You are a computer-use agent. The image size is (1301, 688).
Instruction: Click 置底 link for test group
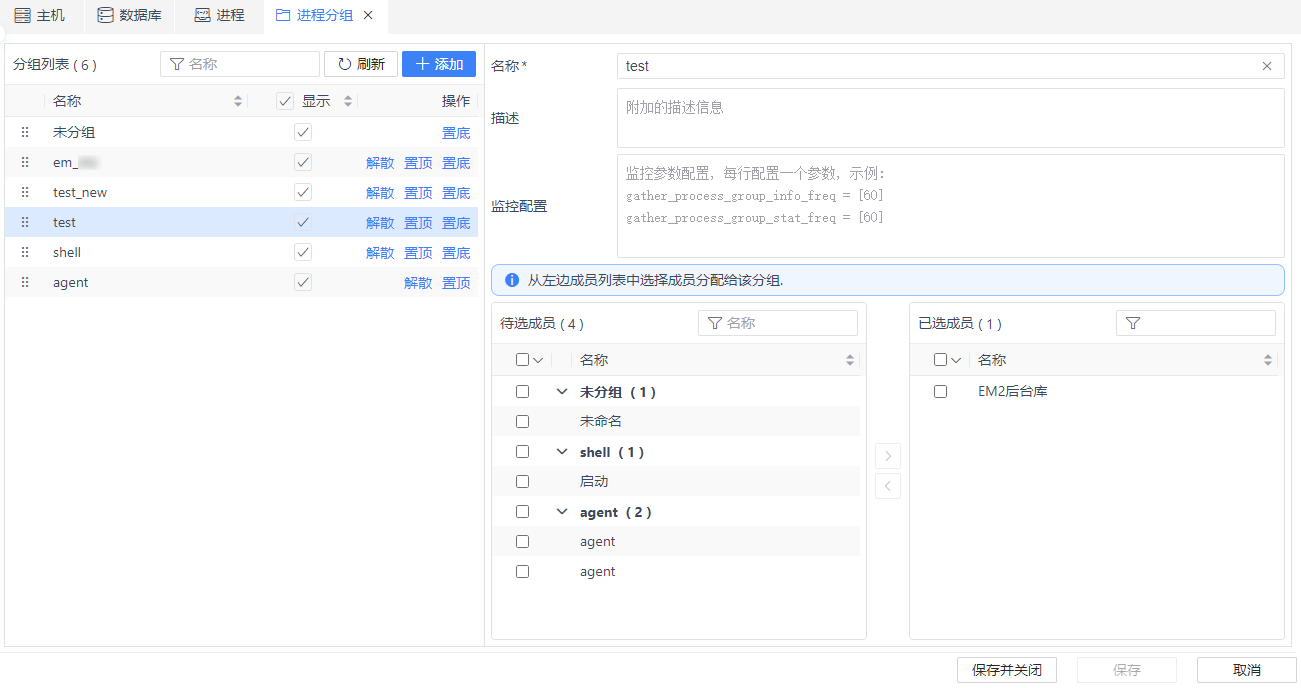456,223
